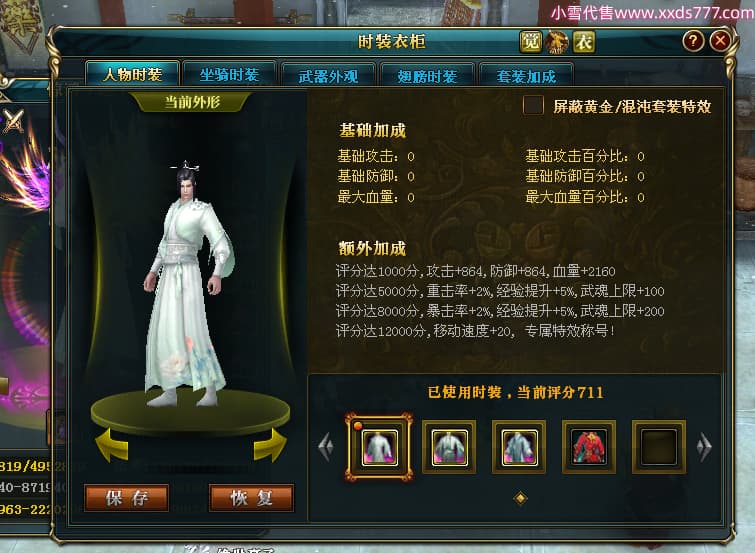Open the question mark help icon
This screenshot has height=553, width=755.
pyautogui.click(x=693, y=40)
